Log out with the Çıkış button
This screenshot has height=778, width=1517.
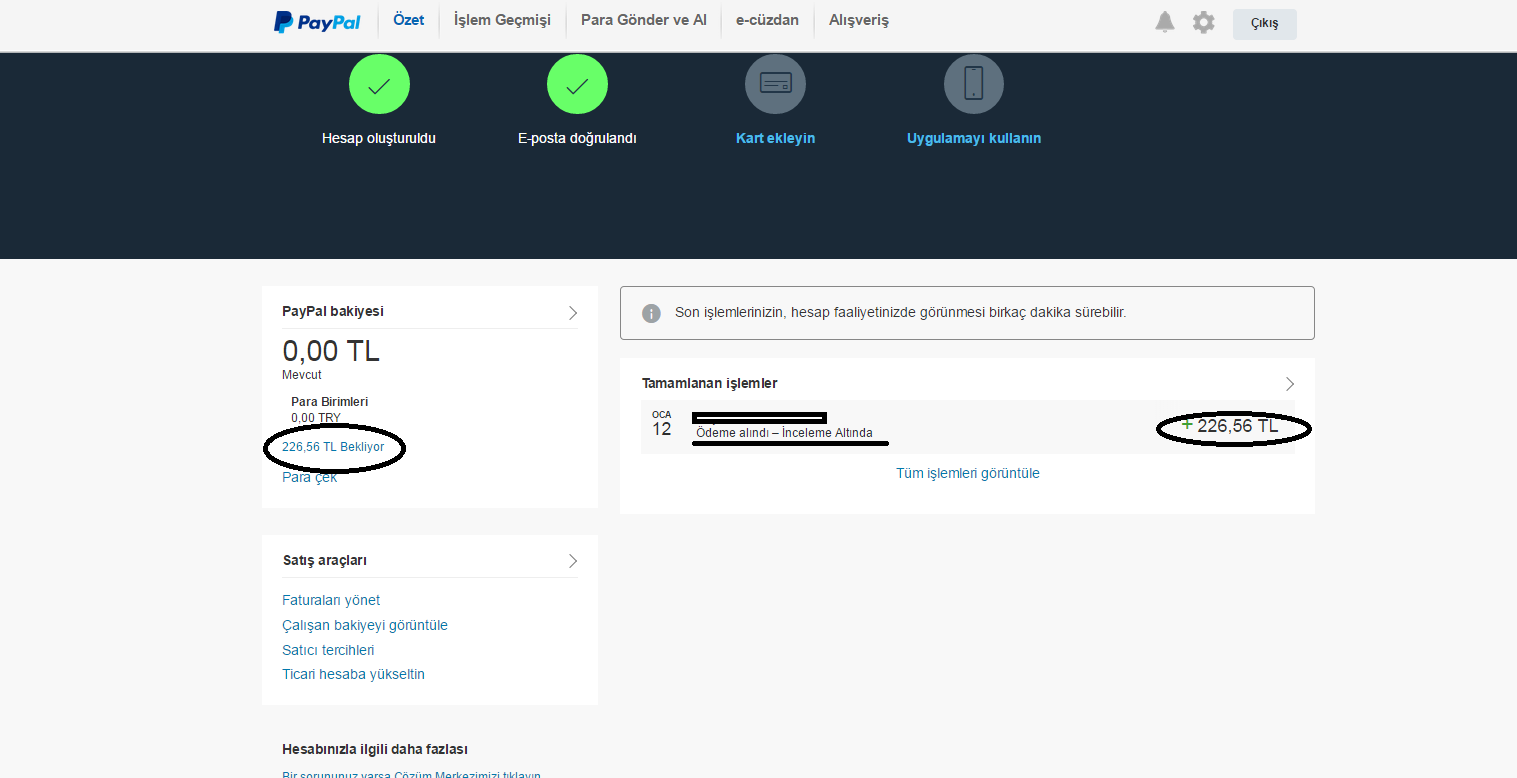[x=1265, y=24]
